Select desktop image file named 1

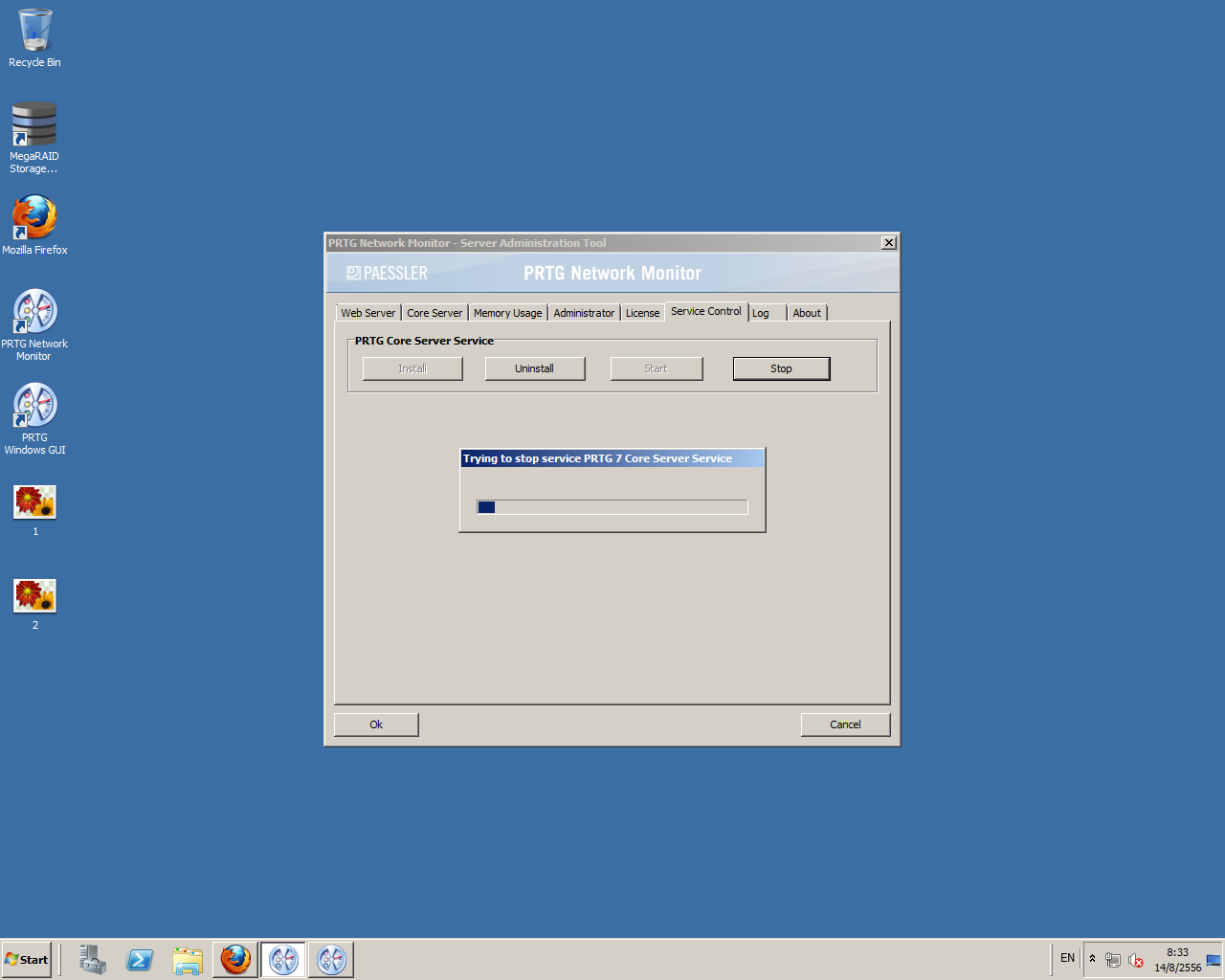click(x=35, y=510)
